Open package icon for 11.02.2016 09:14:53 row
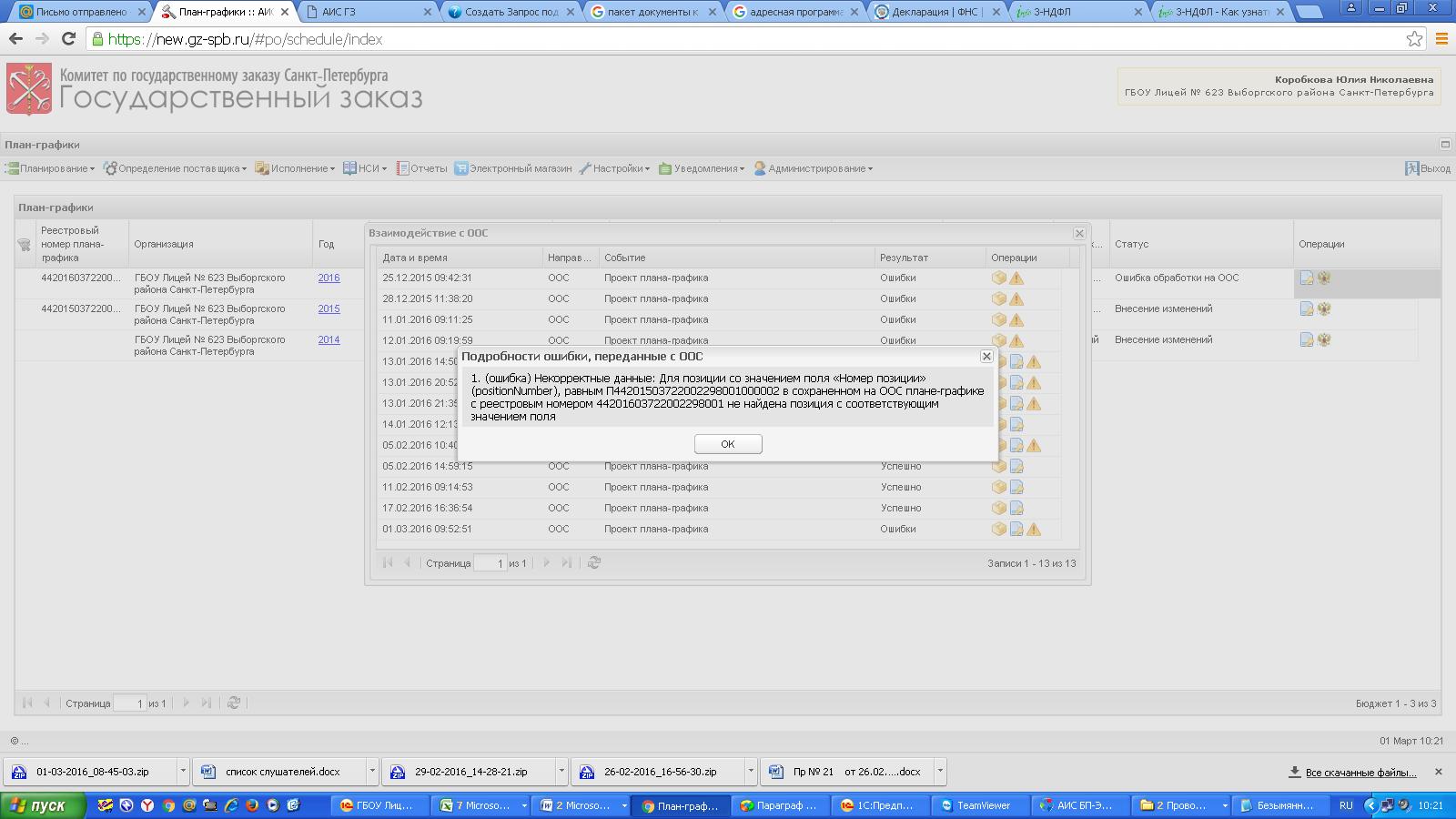 click(x=999, y=487)
